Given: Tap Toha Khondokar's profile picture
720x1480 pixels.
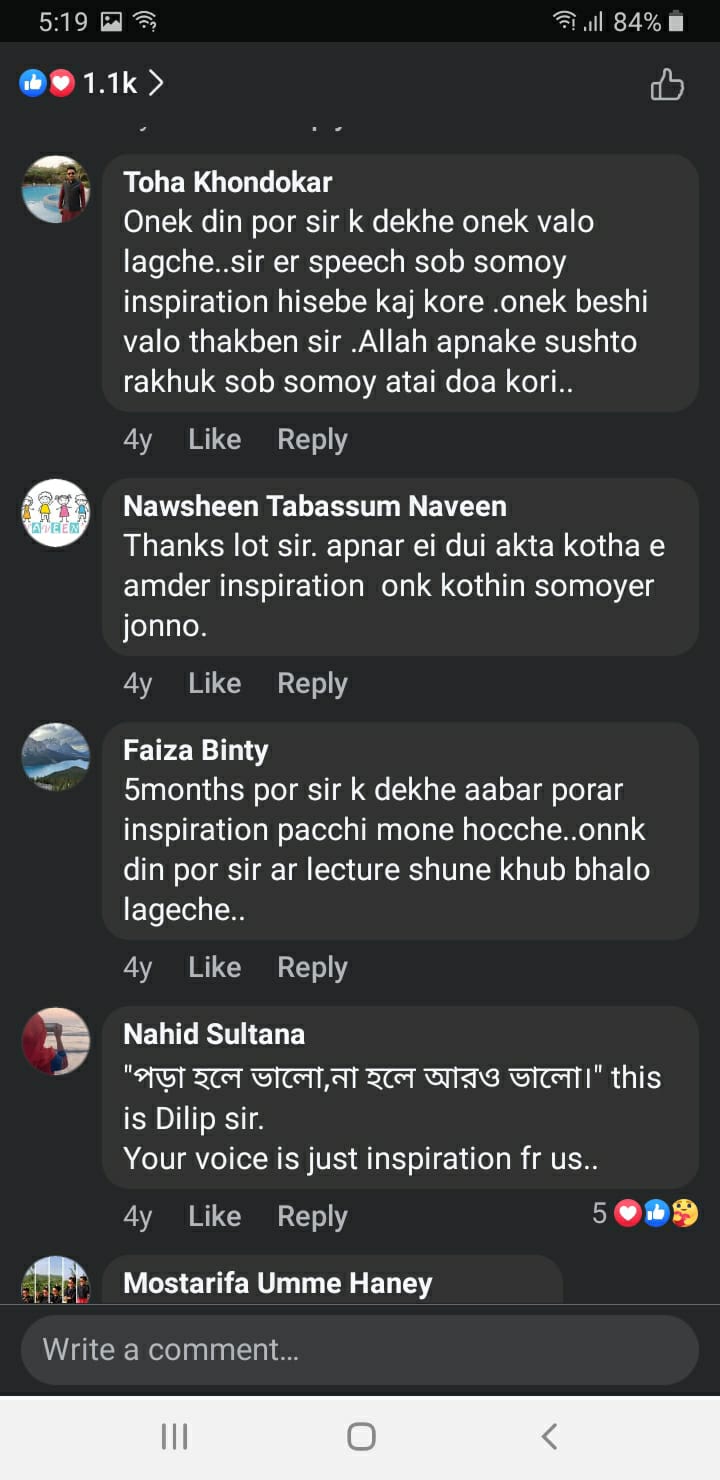Looking at the screenshot, I should 56,189.
